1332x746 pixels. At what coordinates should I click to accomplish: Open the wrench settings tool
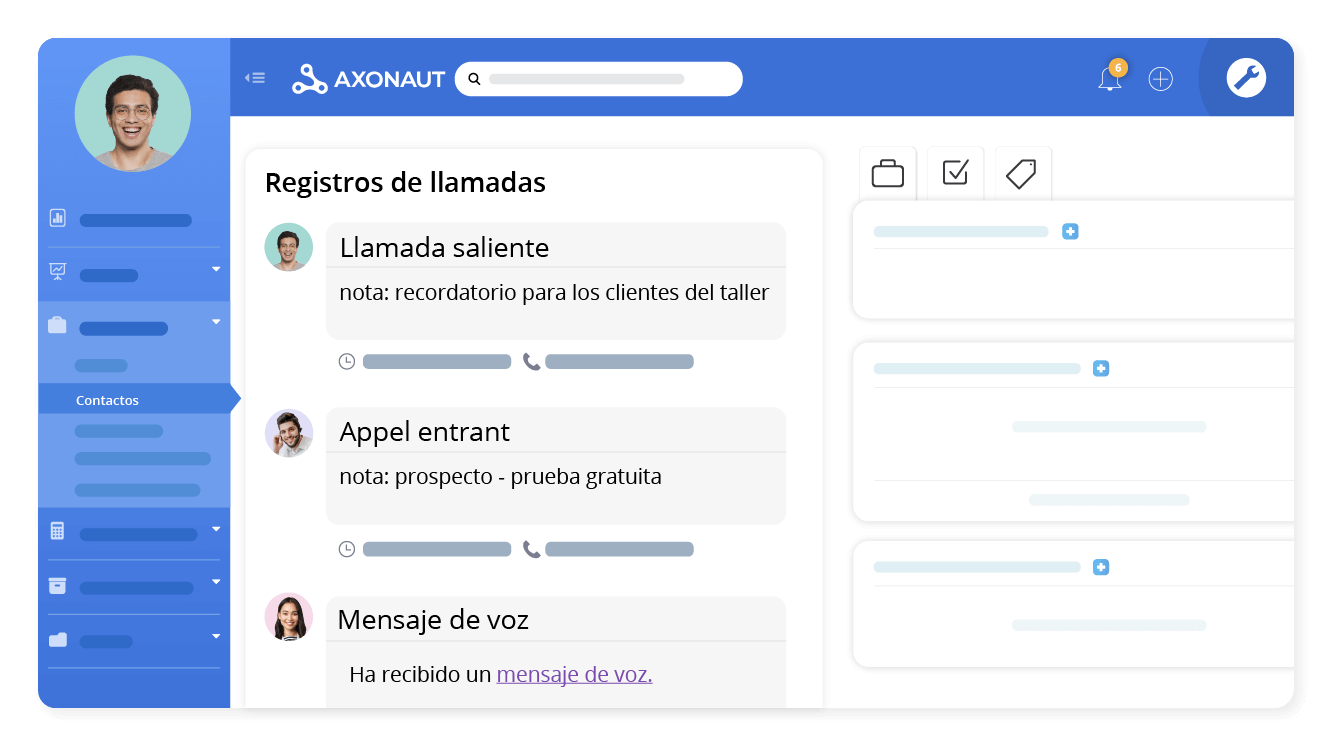click(x=1246, y=78)
